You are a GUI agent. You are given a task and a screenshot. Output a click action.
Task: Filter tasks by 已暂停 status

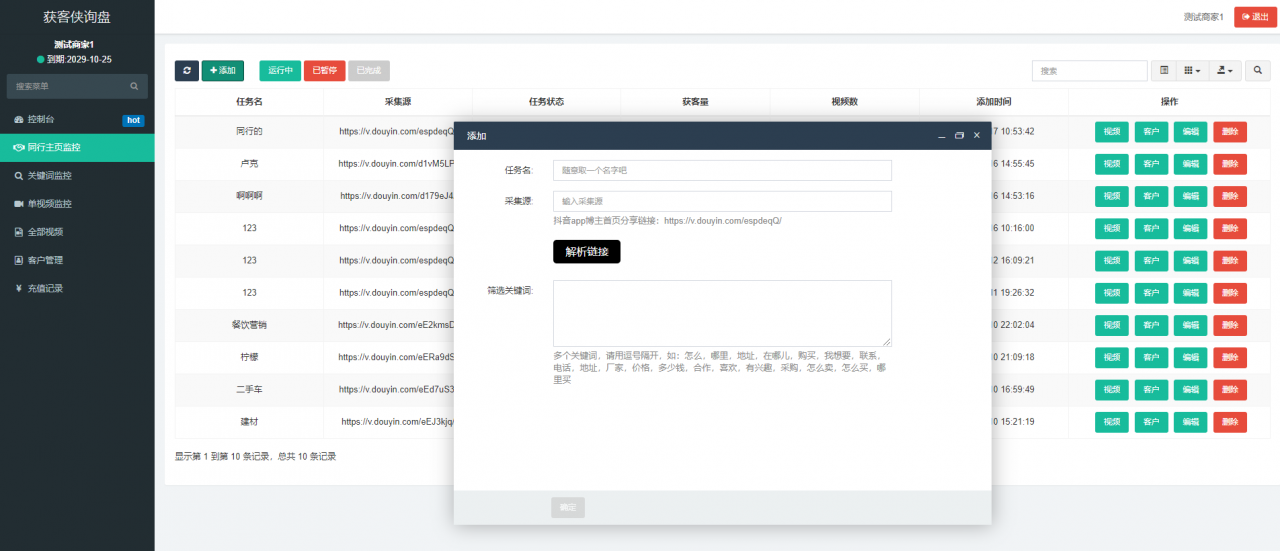[325, 71]
